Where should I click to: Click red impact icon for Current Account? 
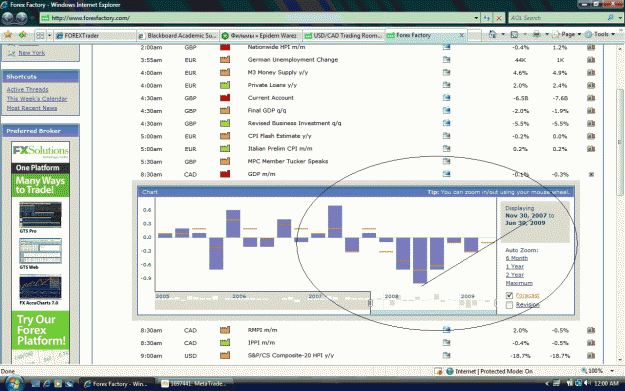point(225,98)
